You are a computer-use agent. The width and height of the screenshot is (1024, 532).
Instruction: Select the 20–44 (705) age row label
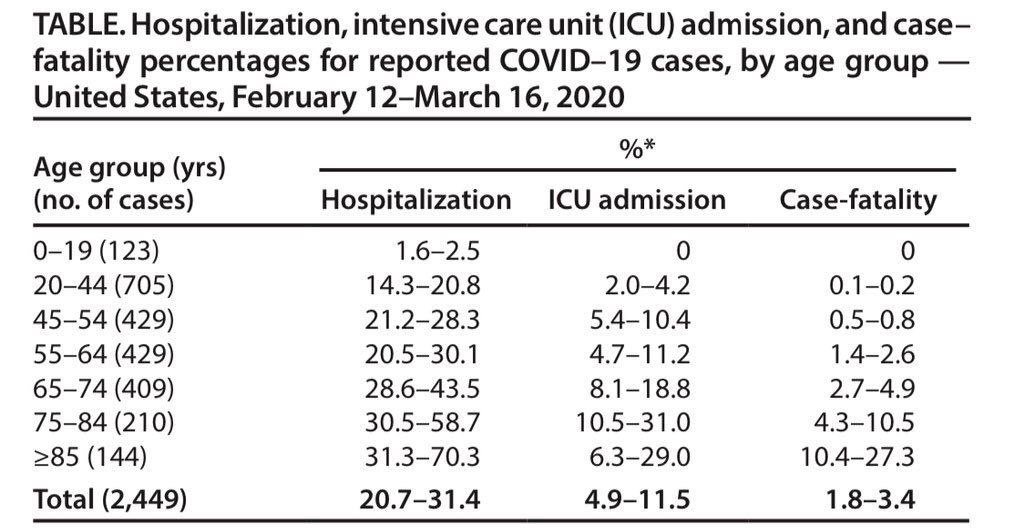click(104, 287)
